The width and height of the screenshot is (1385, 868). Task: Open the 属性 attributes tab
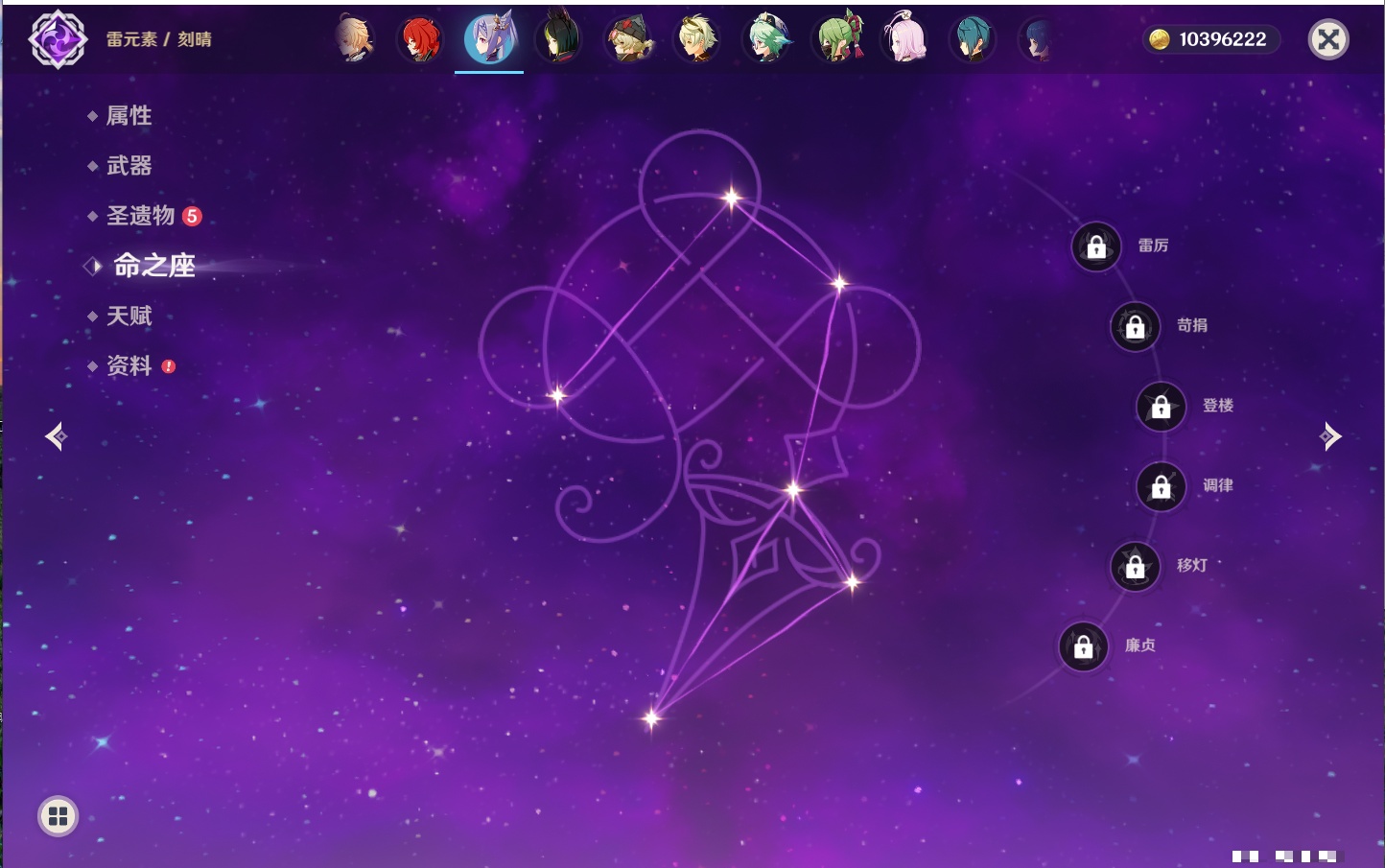tap(129, 116)
